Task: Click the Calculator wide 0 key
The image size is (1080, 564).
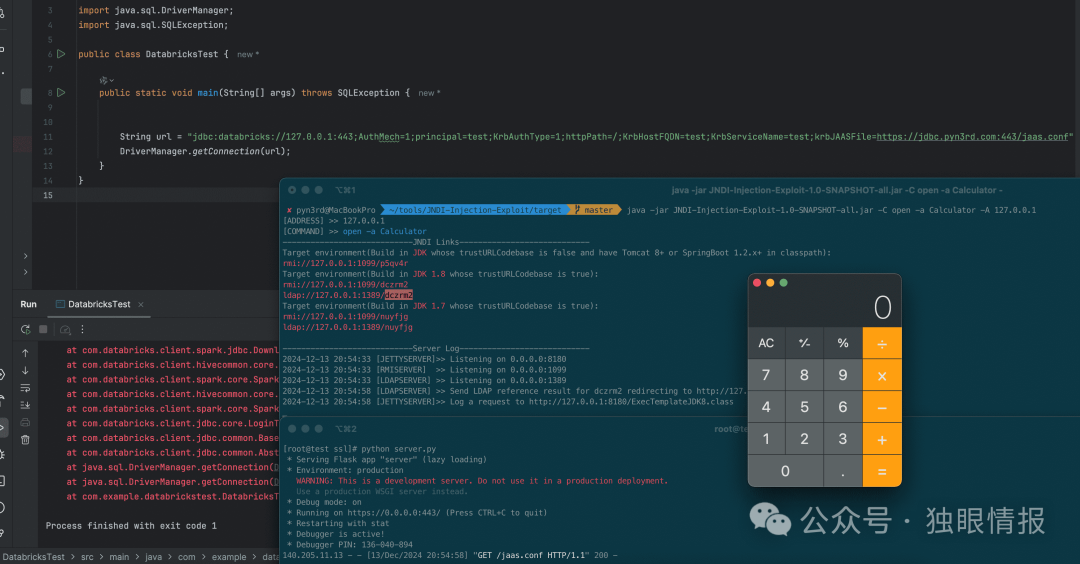Action: coord(785,471)
